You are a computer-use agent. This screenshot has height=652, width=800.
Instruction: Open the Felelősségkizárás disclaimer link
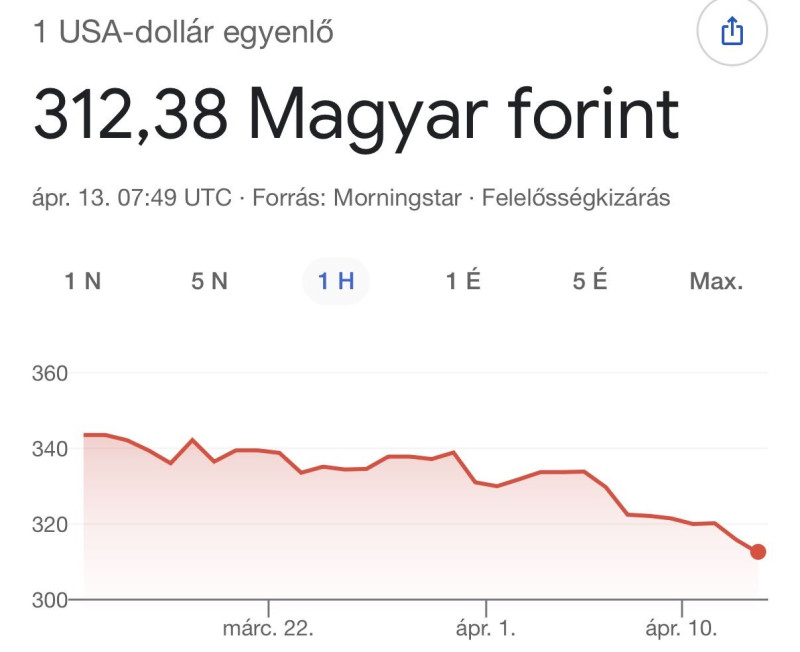tap(576, 198)
